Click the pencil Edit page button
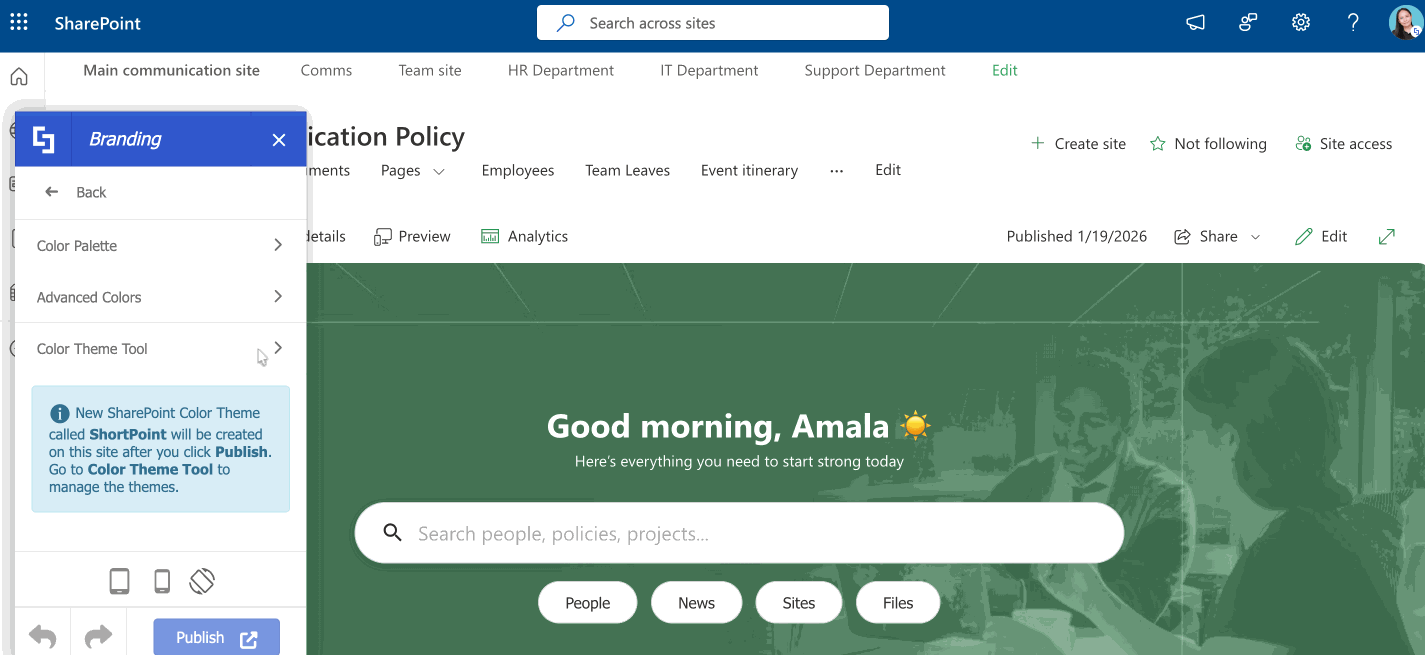 click(x=1321, y=236)
